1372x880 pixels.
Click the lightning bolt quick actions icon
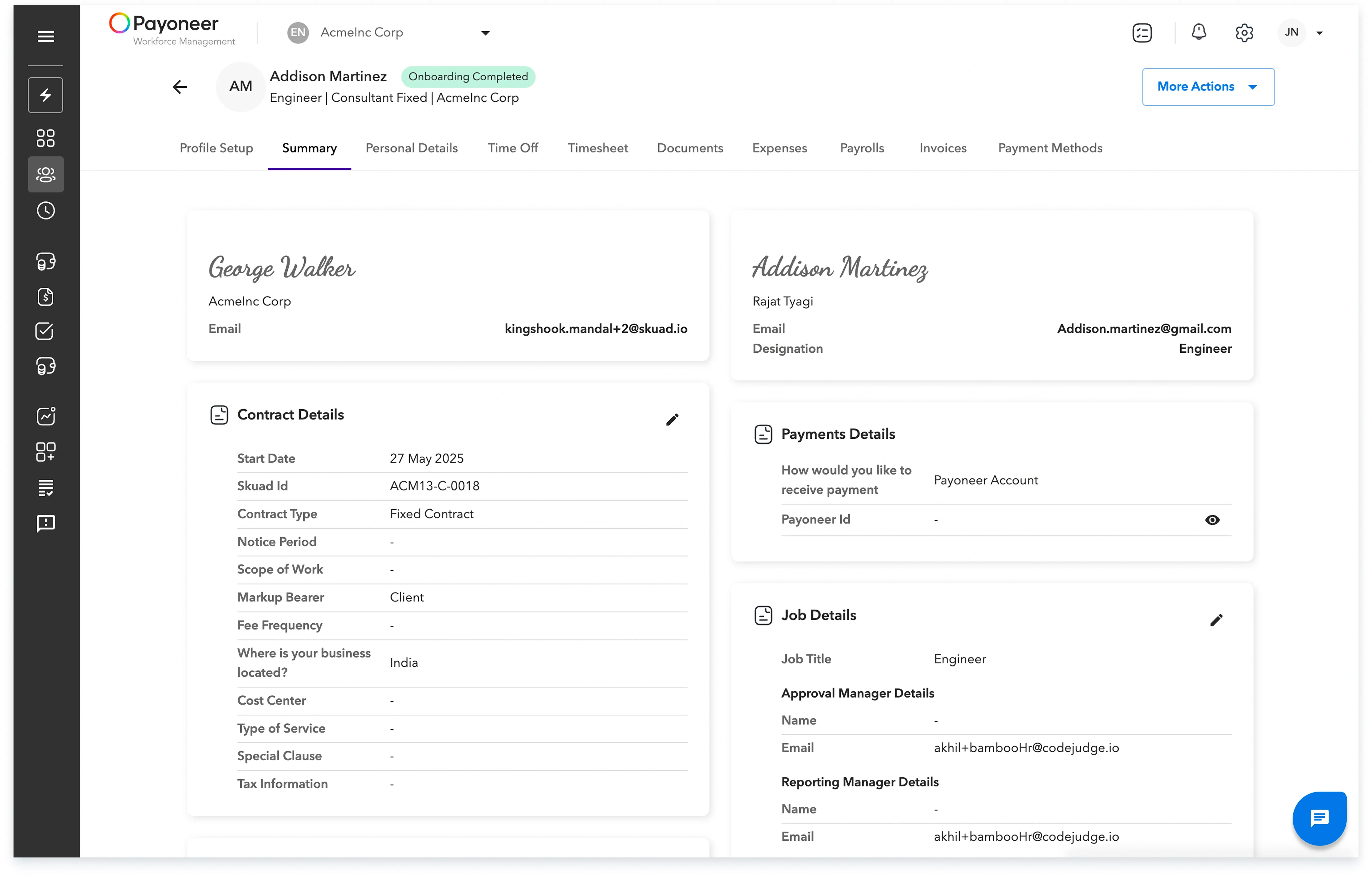46,95
